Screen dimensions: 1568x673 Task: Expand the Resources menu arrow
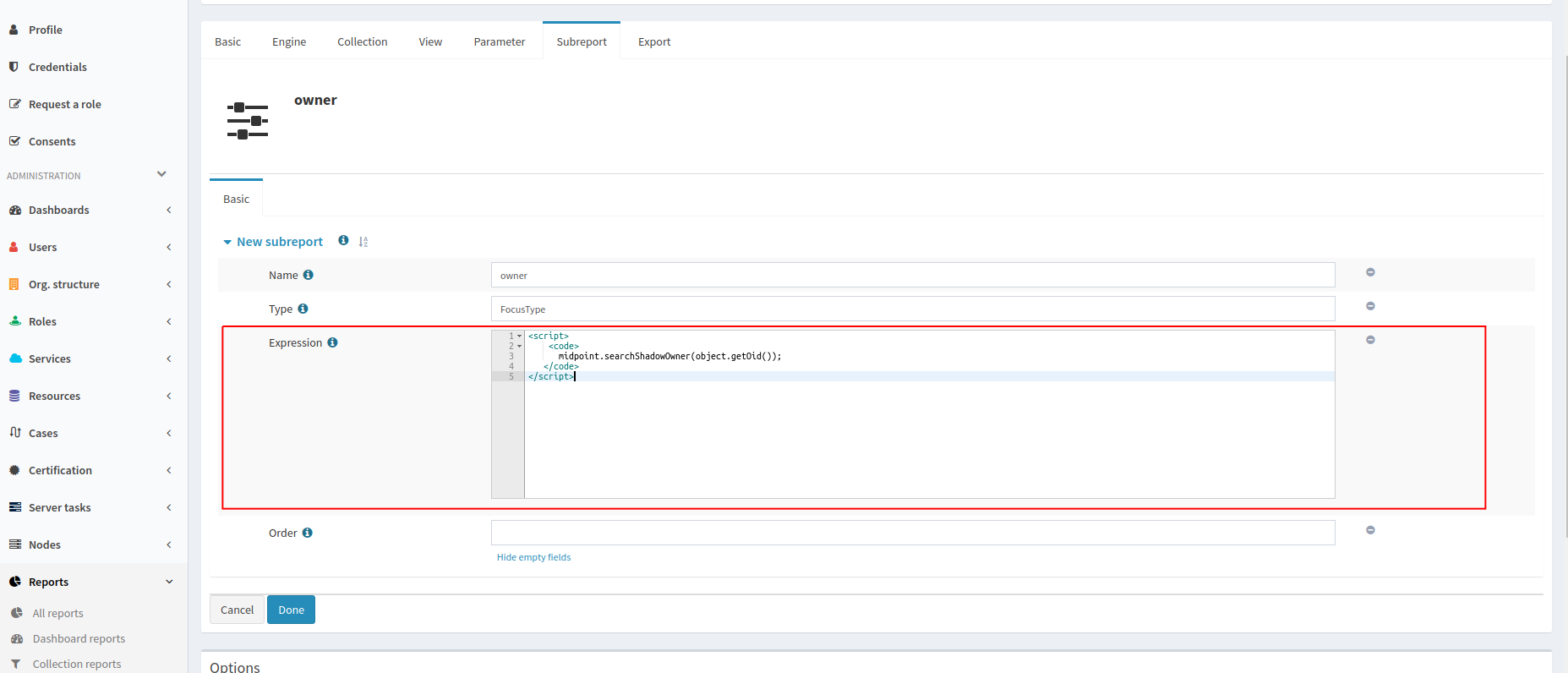pyautogui.click(x=169, y=396)
